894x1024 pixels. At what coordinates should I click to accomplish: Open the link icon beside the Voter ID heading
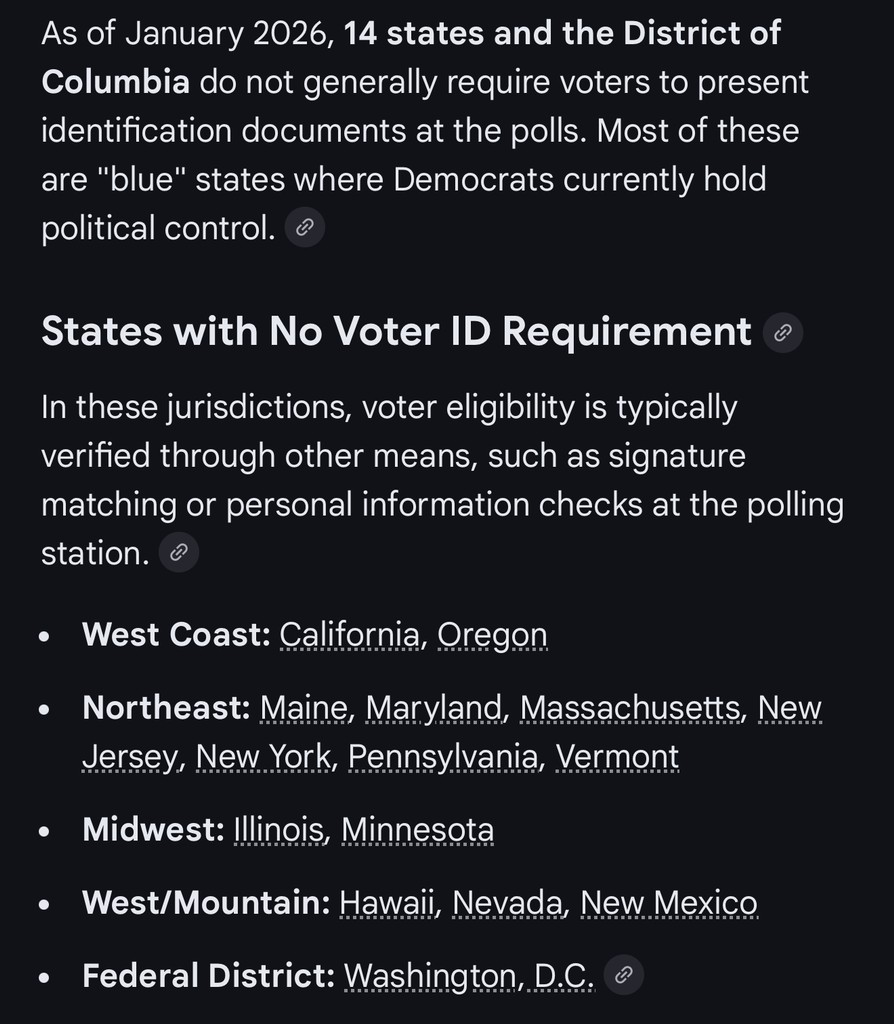783,333
